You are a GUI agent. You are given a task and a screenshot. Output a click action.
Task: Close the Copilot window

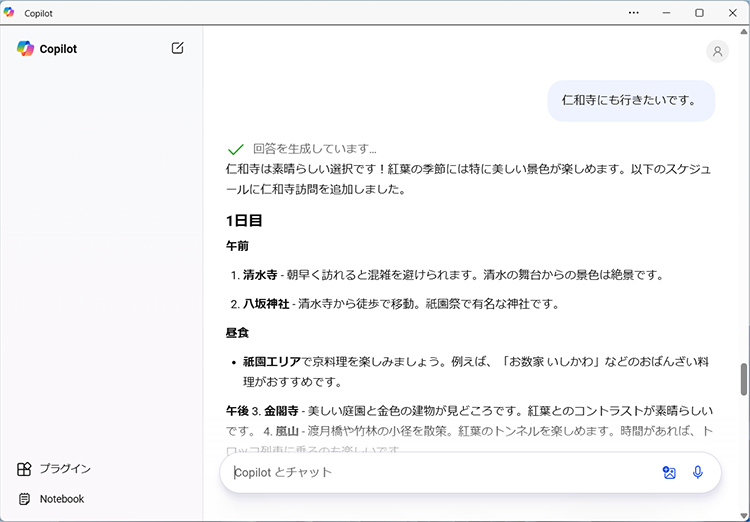coord(732,12)
